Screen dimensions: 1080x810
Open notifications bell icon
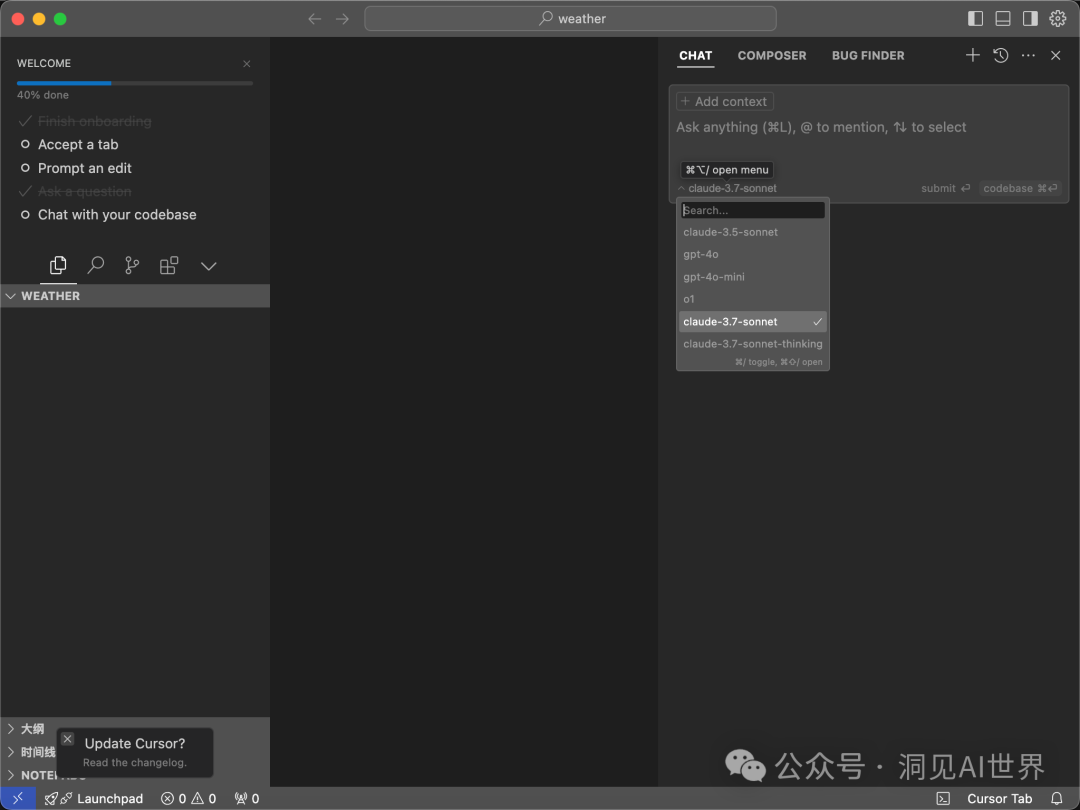(1057, 798)
